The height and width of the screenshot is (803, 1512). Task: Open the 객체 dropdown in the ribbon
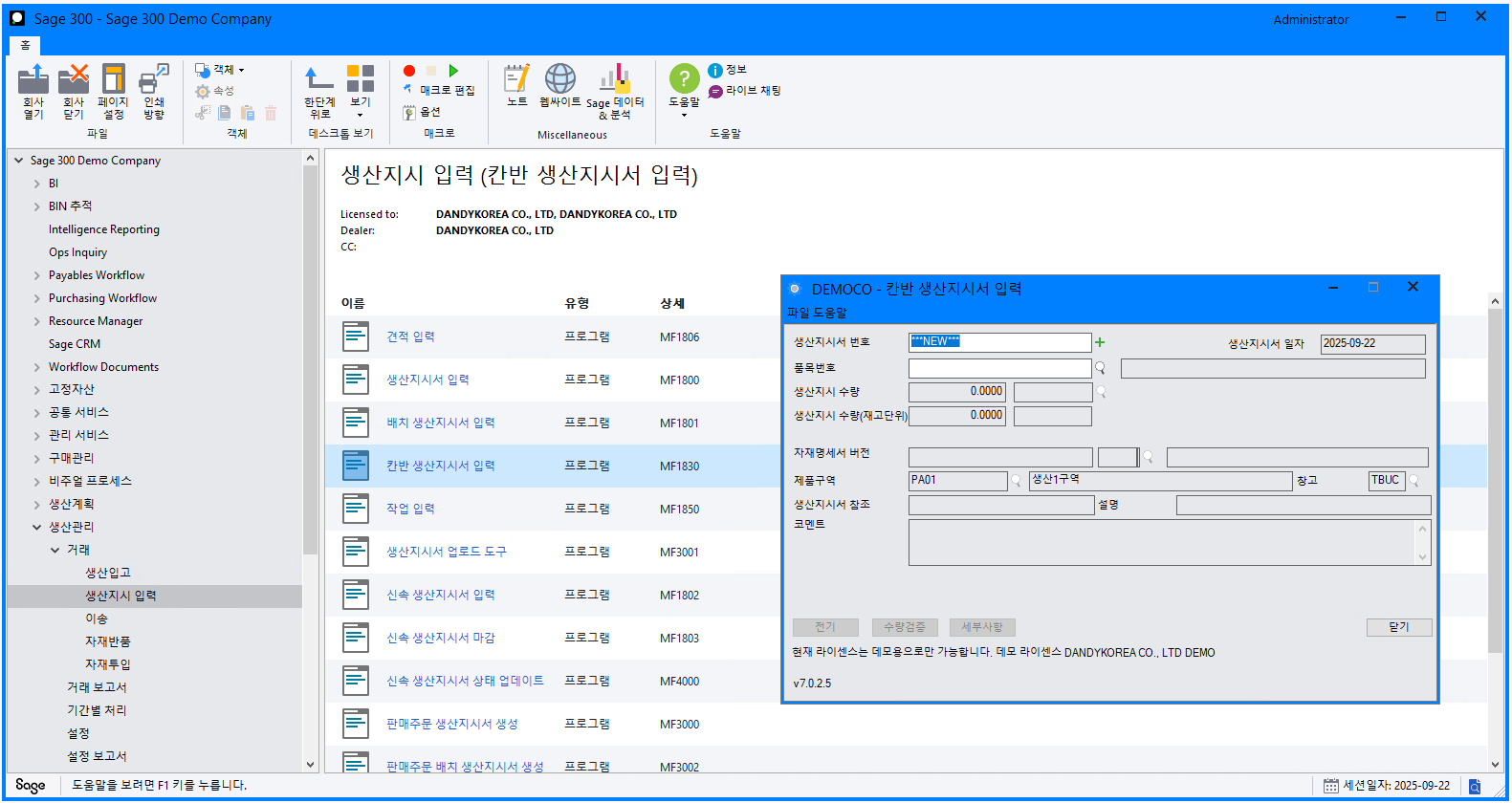[x=220, y=70]
